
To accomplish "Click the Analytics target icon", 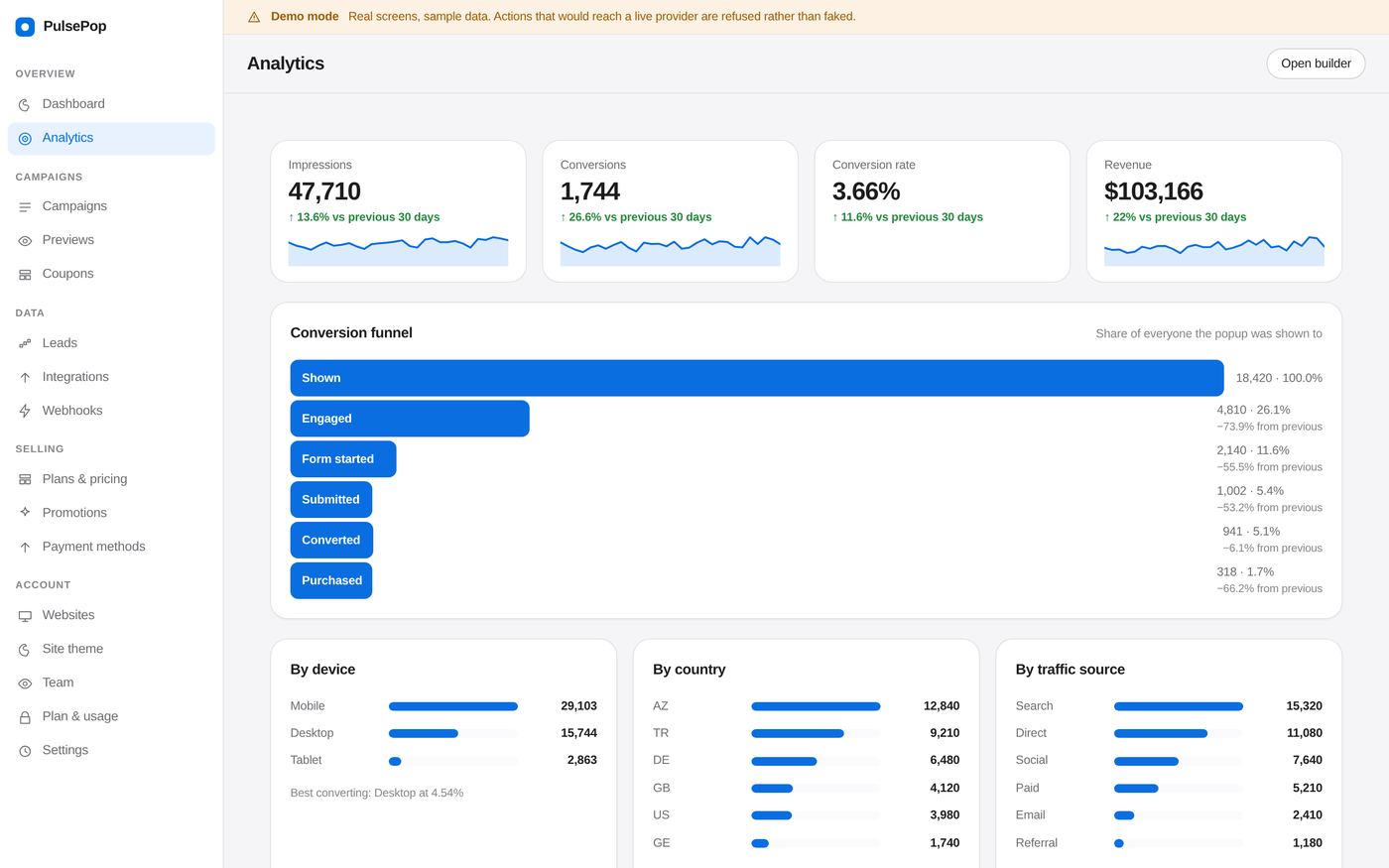I will coord(25,139).
